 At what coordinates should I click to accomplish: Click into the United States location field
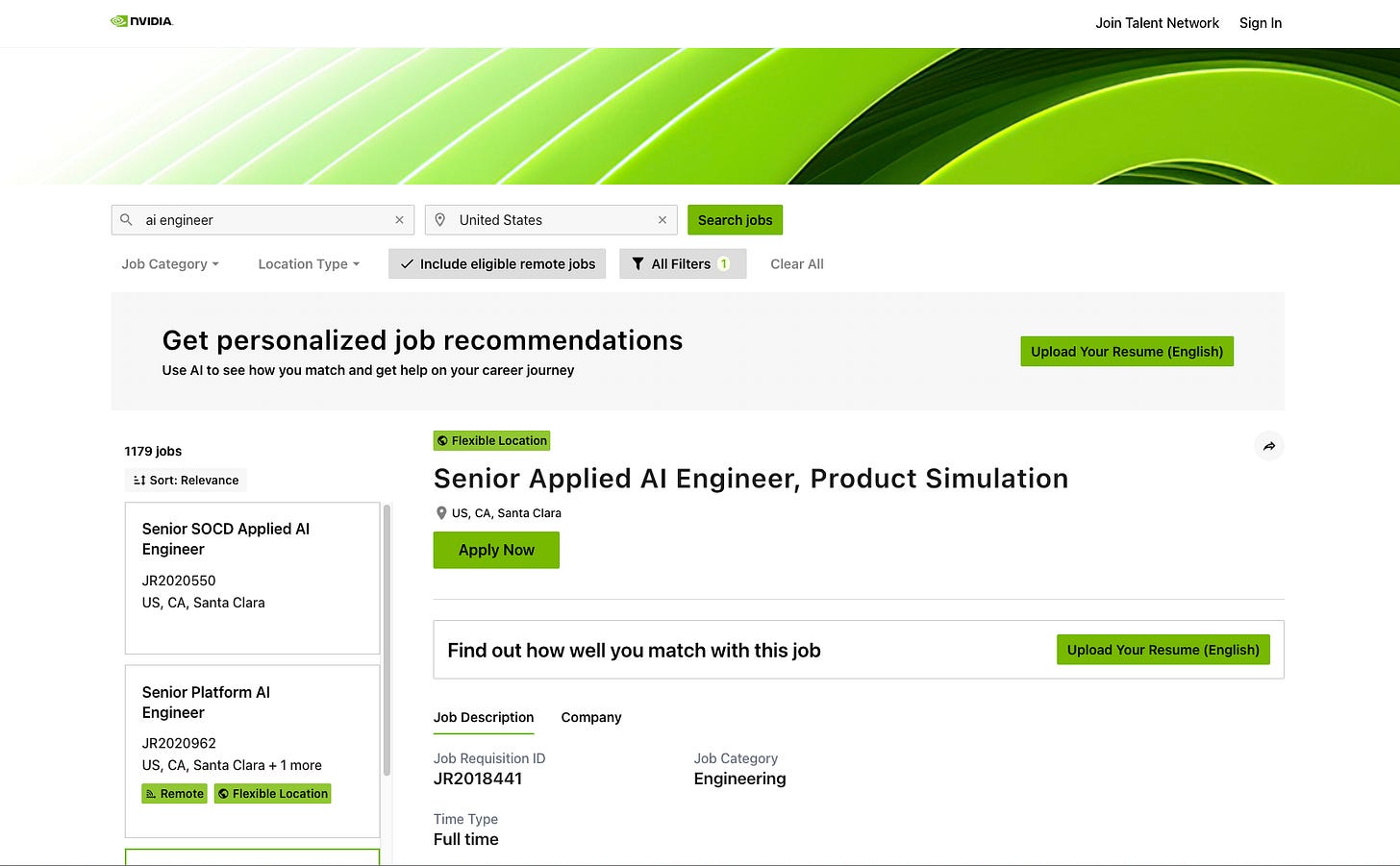(x=551, y=220)
